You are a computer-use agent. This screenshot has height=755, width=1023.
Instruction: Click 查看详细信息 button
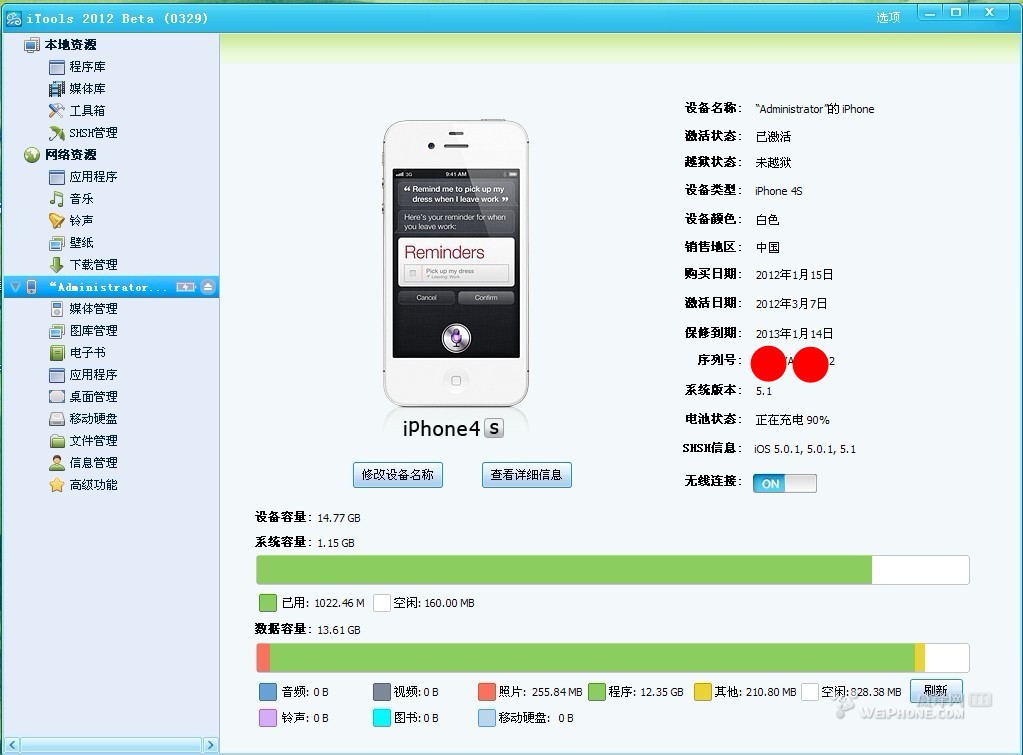(x=527, y=475)
